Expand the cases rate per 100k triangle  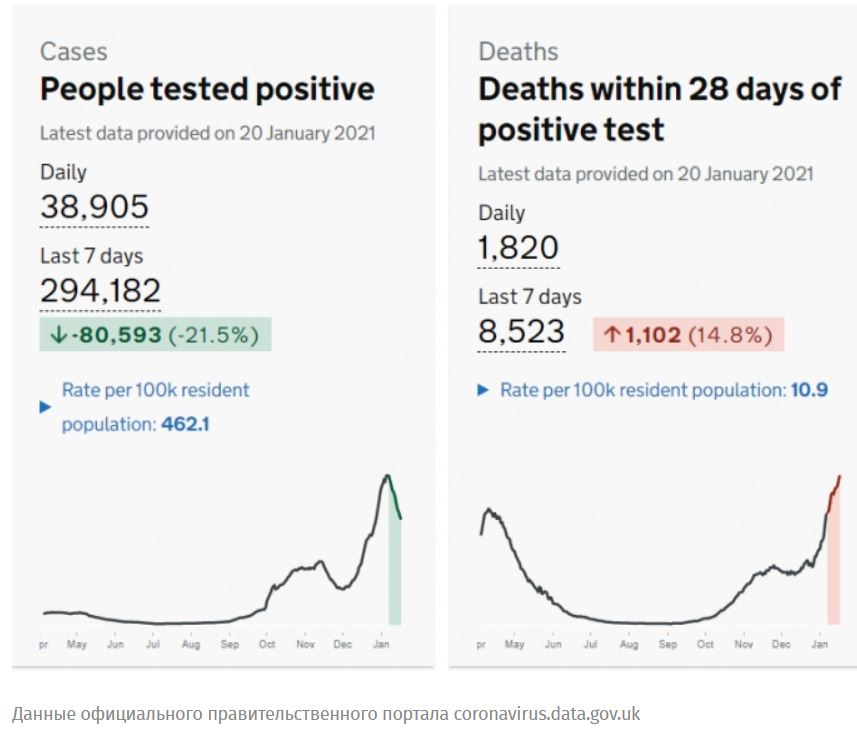coord(45,407)
